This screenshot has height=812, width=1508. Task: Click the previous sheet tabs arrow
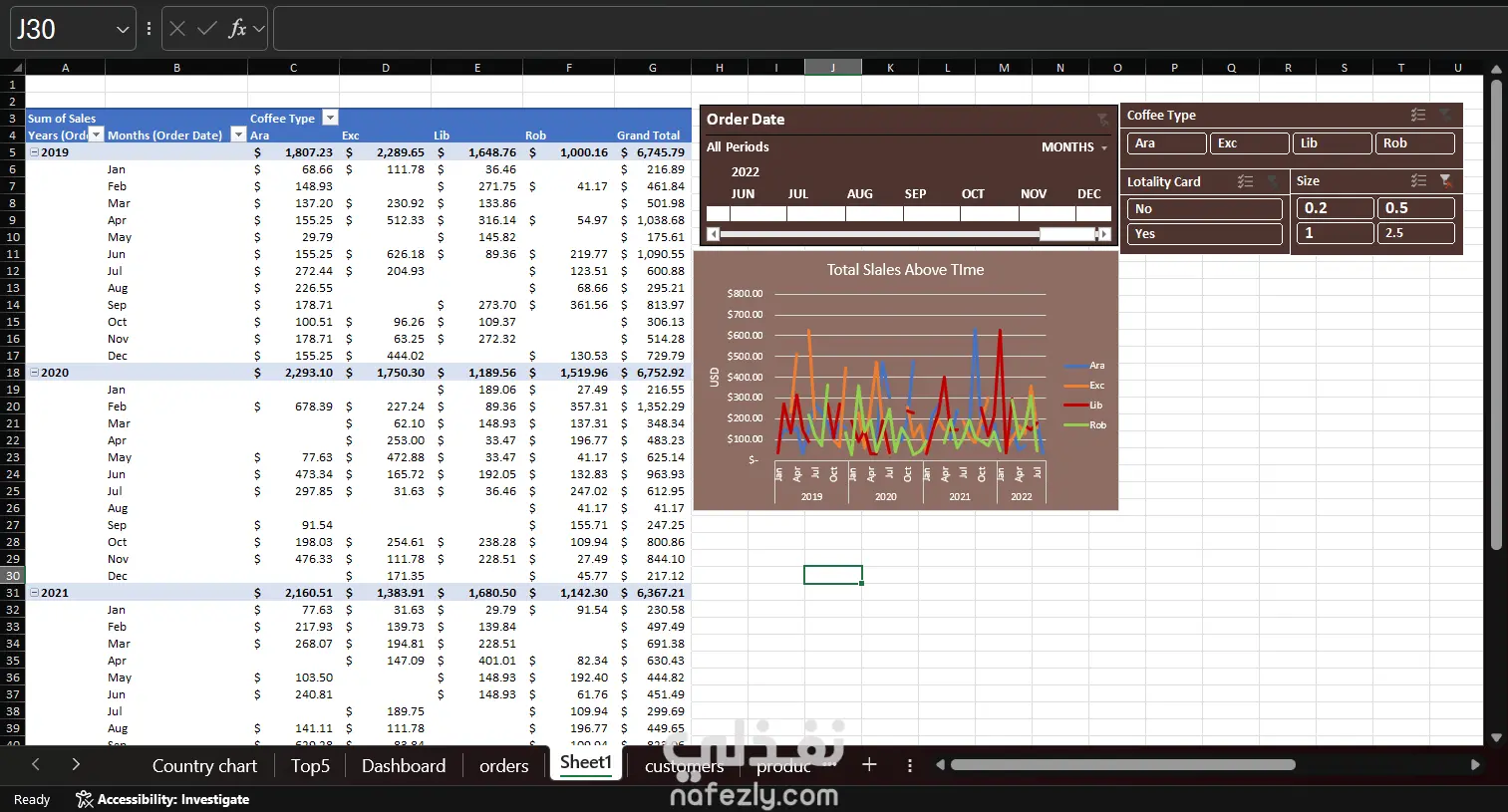(x=36, y=764)
